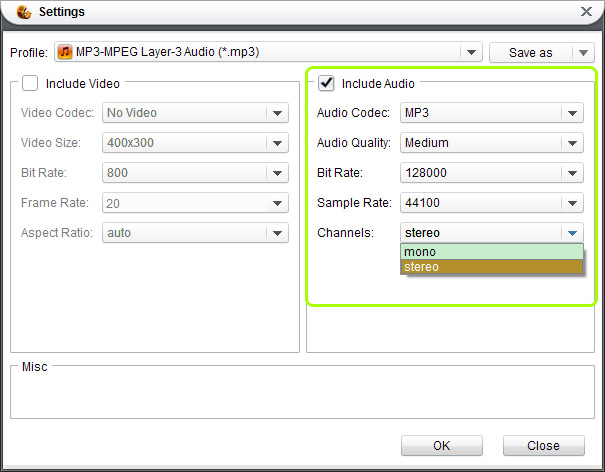Viewport: 605px width, 472px height.
Task: Click the Audio Quality: label
Action: point(354,143)
